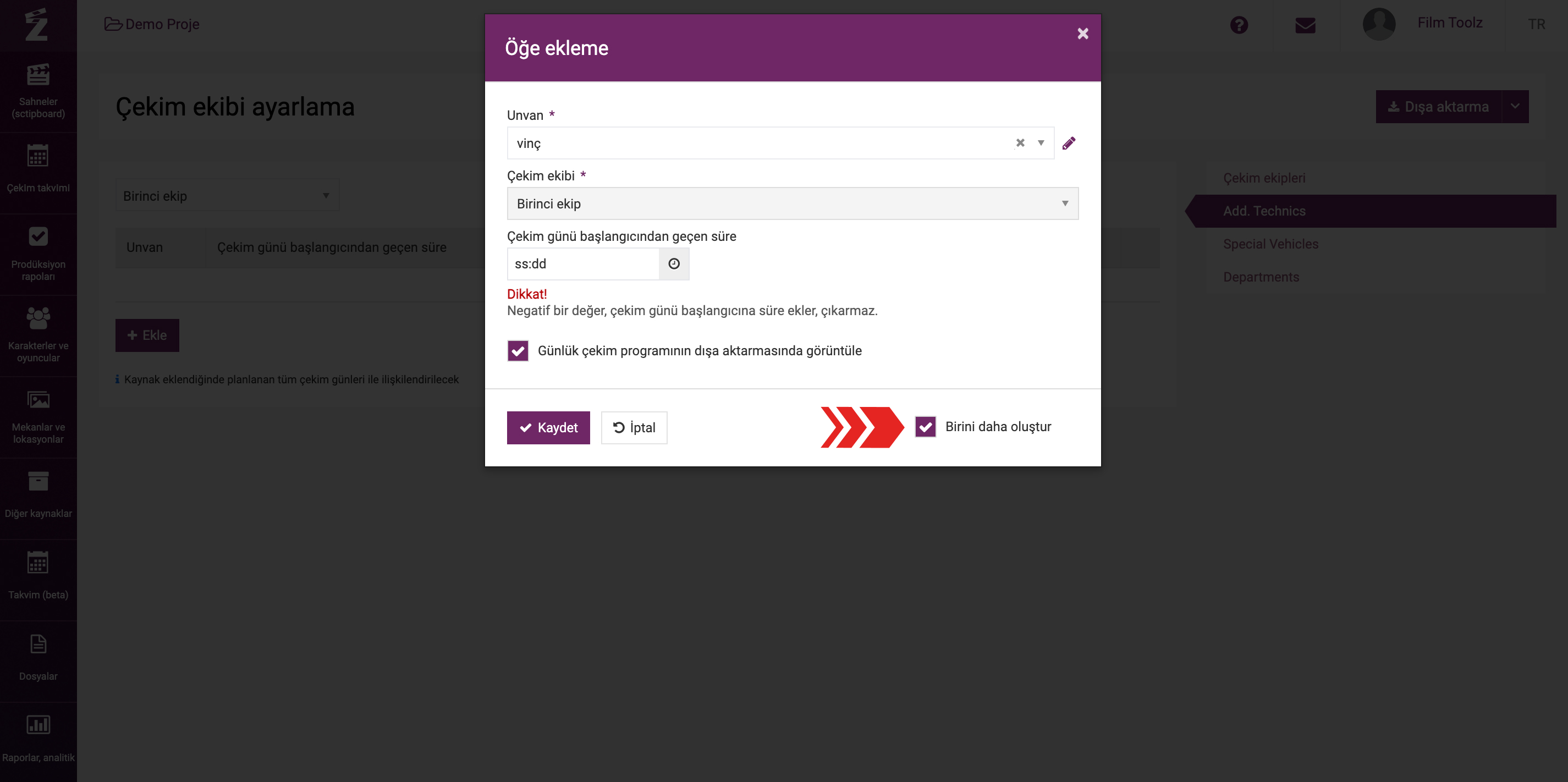Open Sahneler (sctipboard) from sidebar
The width and height of the screenshot is (1568, 782).
[x=38, y=91]
